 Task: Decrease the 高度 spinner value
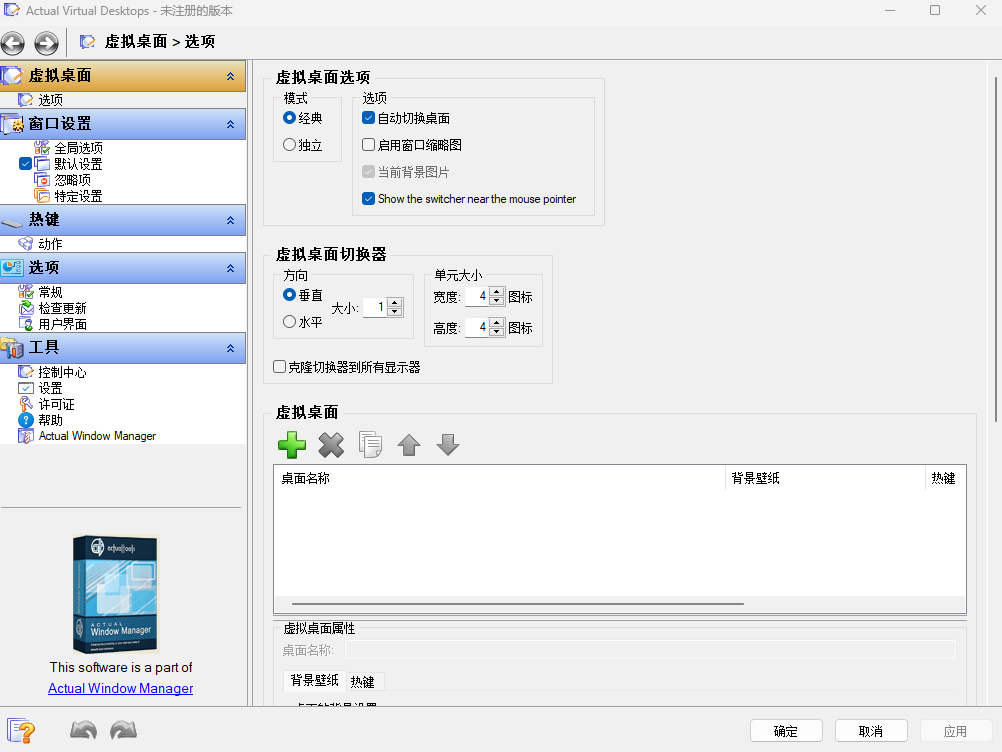pos(497,332)
